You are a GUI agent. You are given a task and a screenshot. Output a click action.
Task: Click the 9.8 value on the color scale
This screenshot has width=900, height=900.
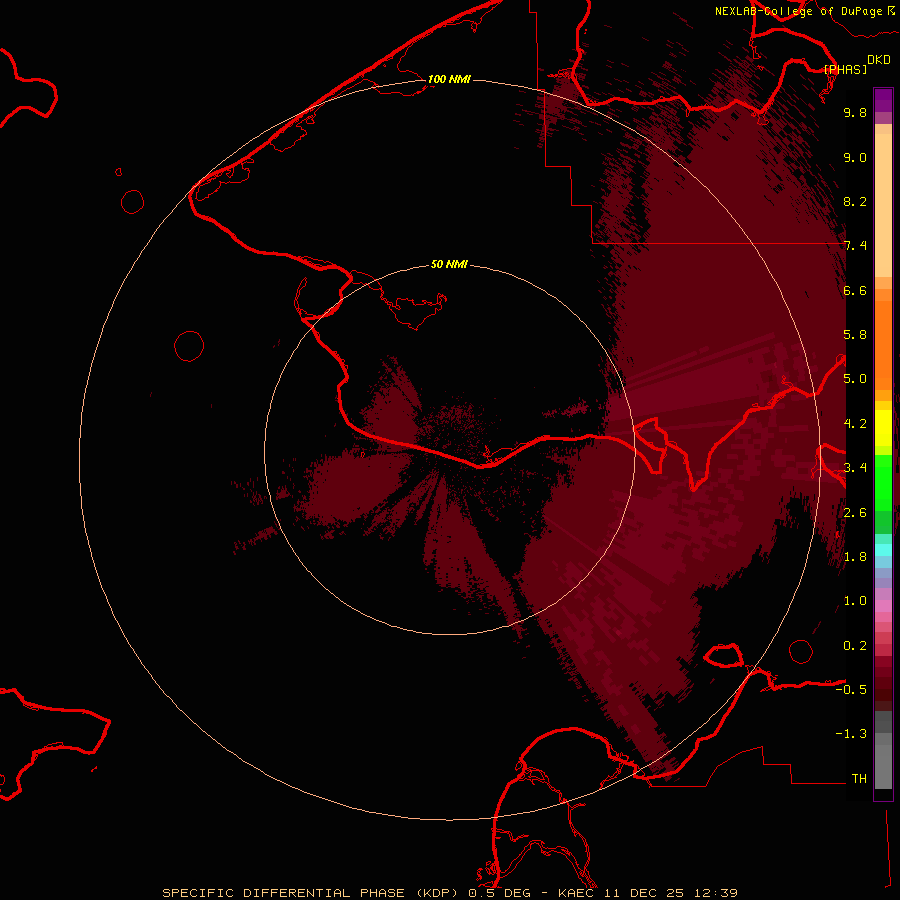coord(855,112)
